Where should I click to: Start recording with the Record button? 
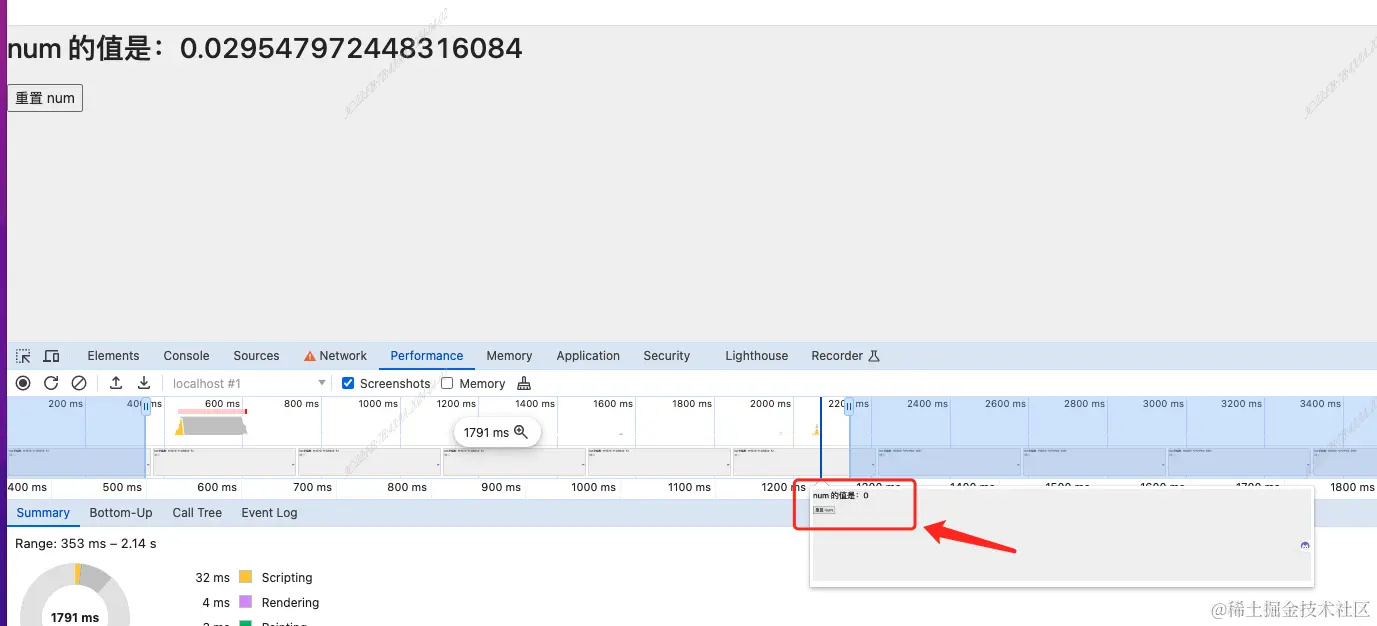(23, 383)
